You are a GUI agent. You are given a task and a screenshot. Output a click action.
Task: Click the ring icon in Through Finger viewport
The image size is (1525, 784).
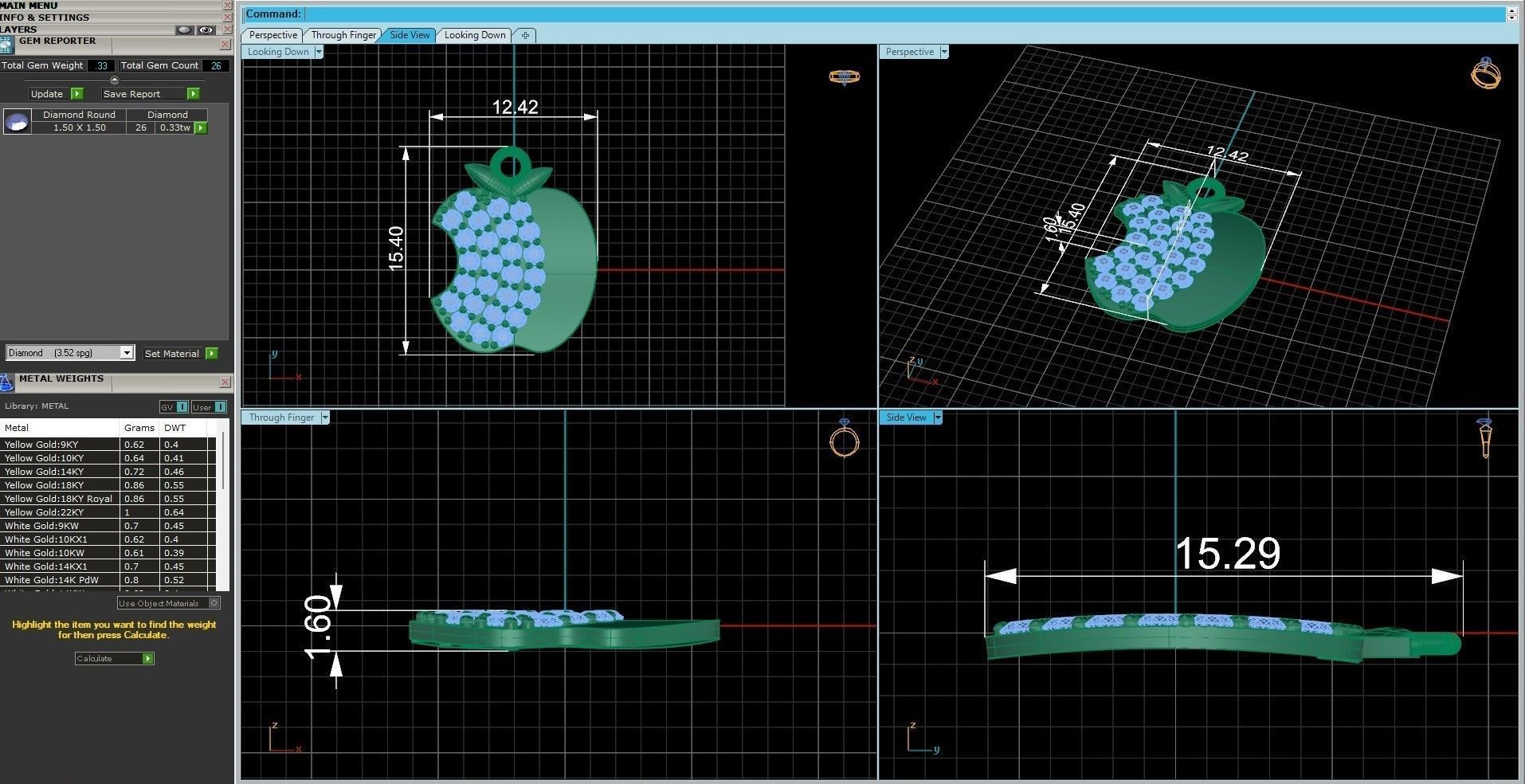(845, 437)
